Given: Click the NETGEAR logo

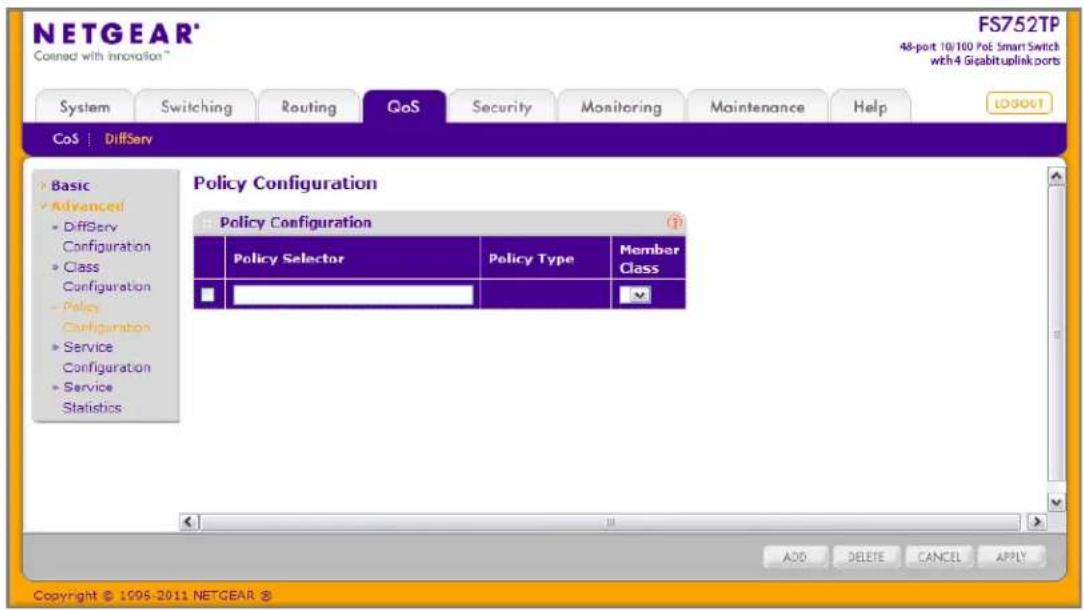Looking at the screenshot, I should tap(116, 34).
